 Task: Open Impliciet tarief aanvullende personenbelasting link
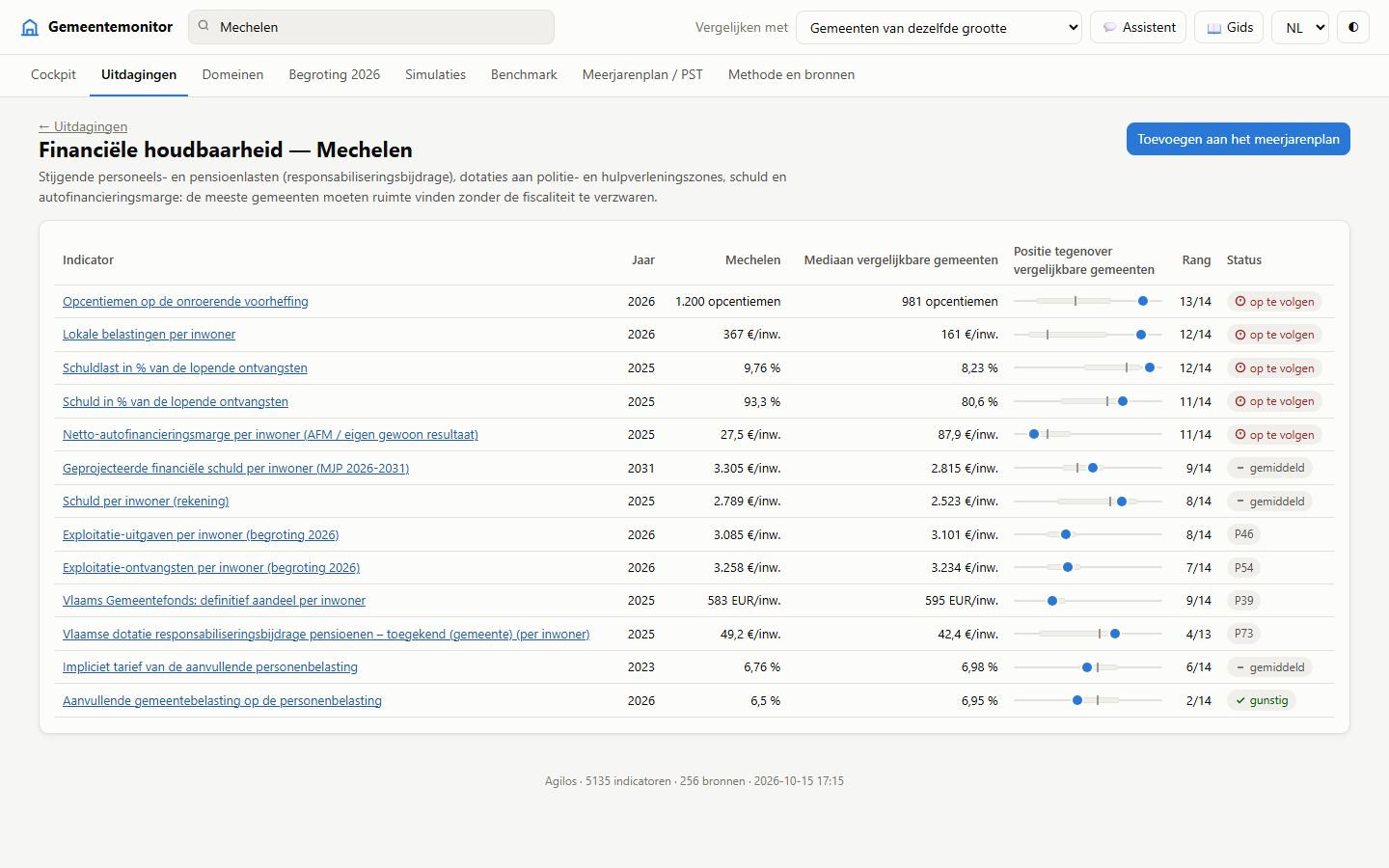click(210, 666)
